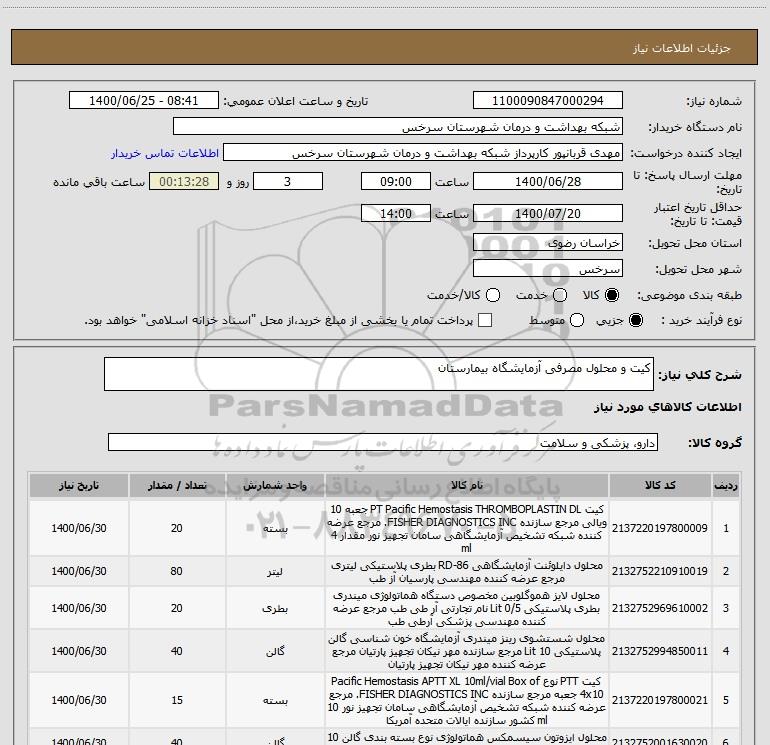Click product code 2132752210910019
Image resolution: width=770 pixels, height=745 pixels.
660,572
